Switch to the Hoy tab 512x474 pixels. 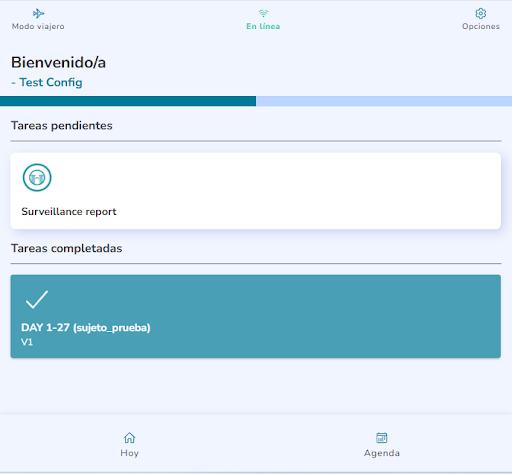(x=129, y=444)
